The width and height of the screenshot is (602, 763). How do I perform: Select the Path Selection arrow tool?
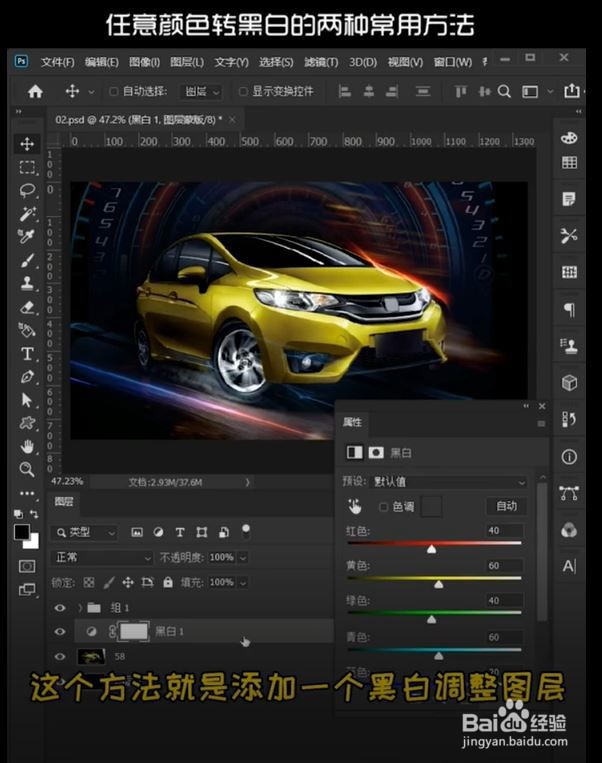point(27,400)
